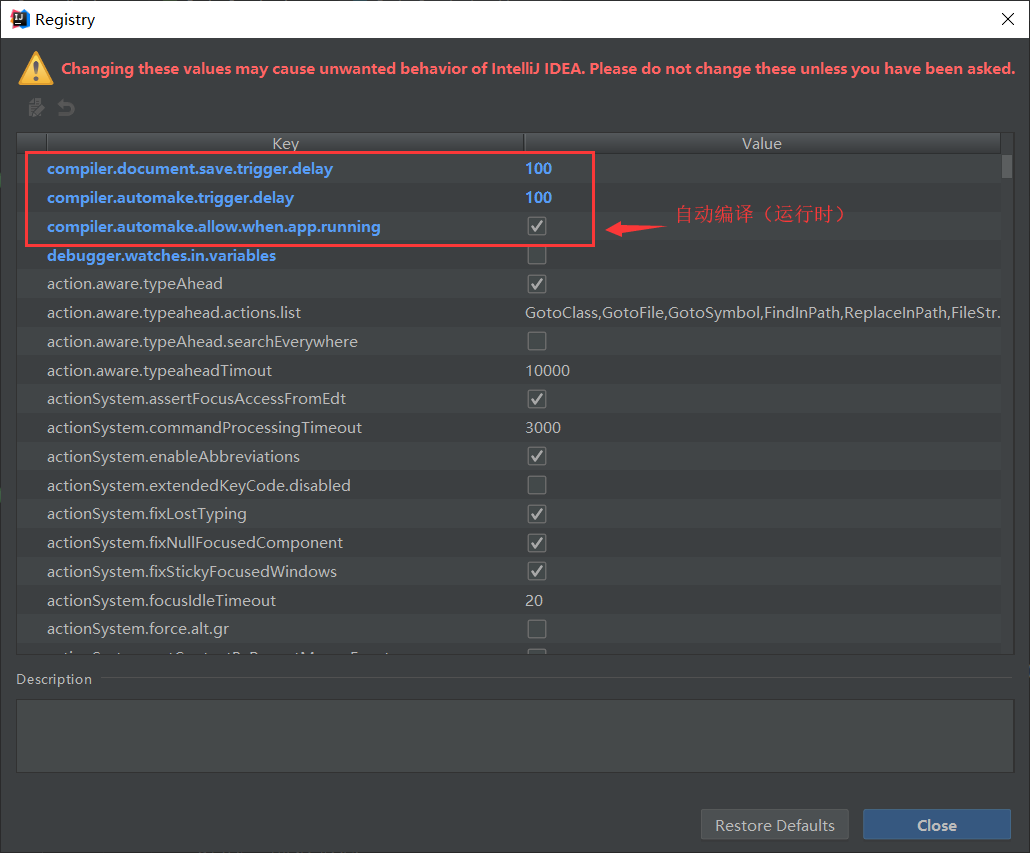Viewport: 1030px width, 853px height.
Task: Enable debugger.watches.in.variables checkbox
Action: [x=537, y=255]
